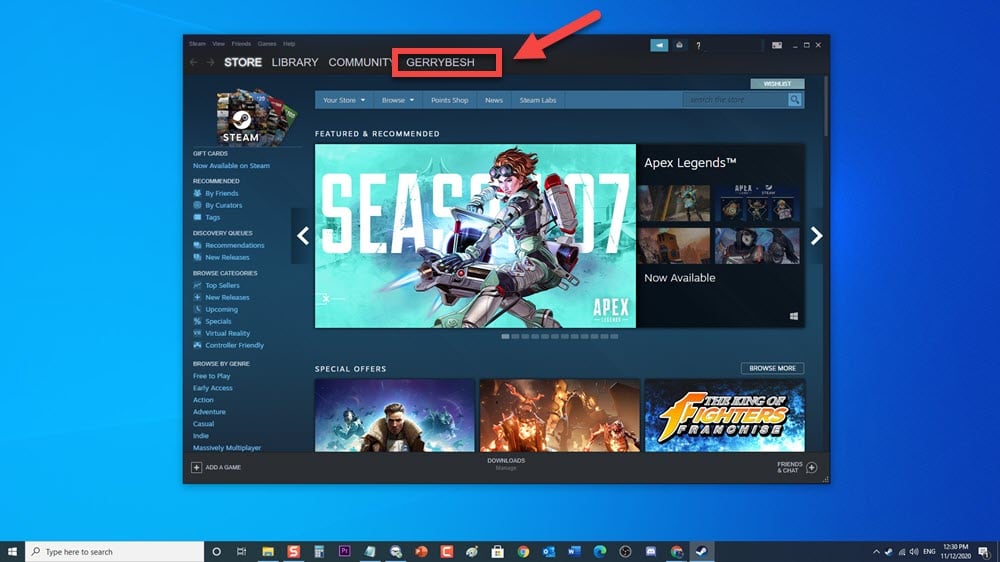Viewport: 1000px width, 562px height.
Task: Open Task View in the taskbar
Action: click(x=241, y=552)
